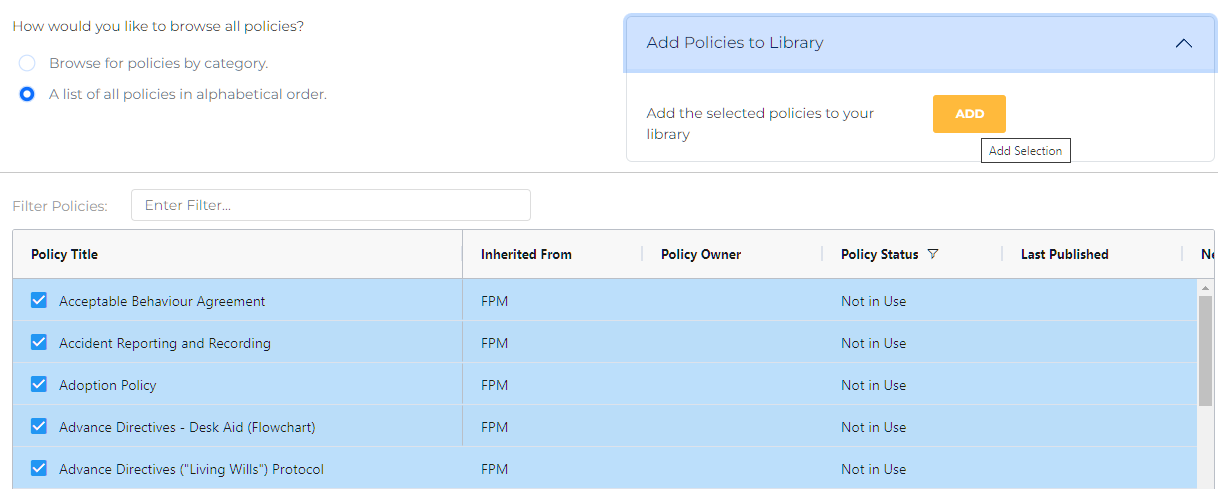This screenshot has width=1218, height=489.
Task: Select Browse for policies by category option
Action: pos(28,64)
